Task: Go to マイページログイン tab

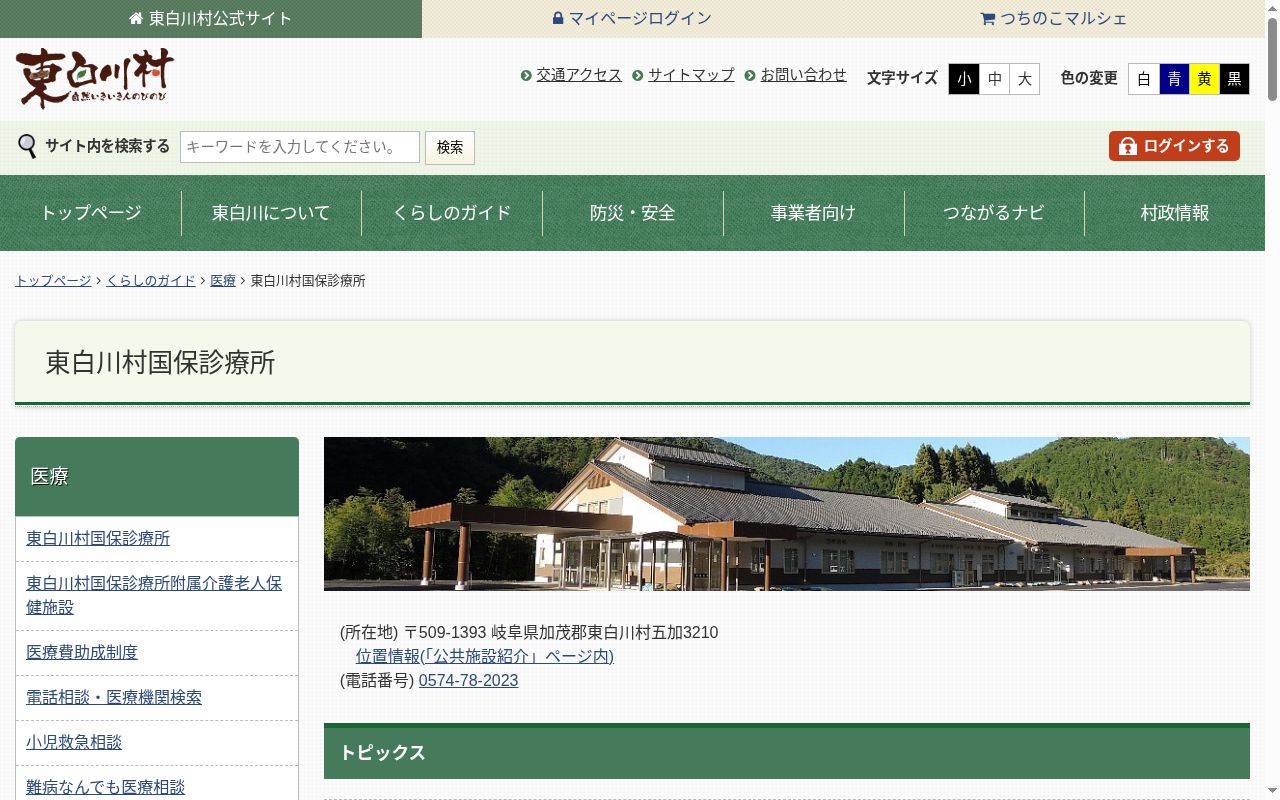Action: [633, 19]
